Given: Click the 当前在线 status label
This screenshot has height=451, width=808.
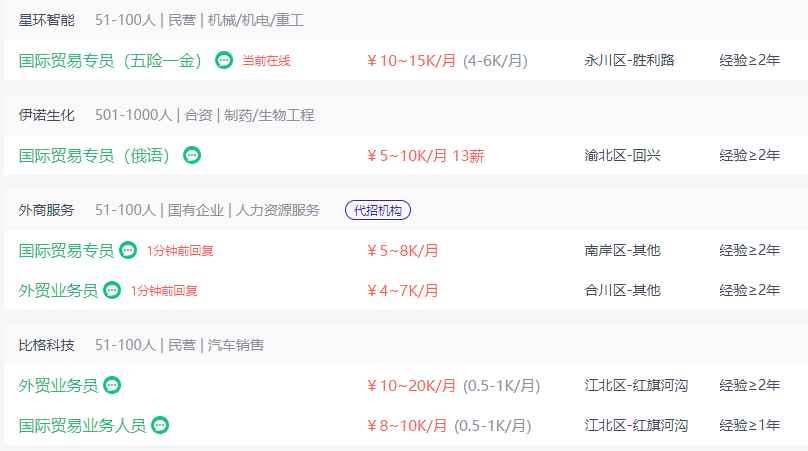Looking at the screenshot, I should pyautogui.click(x=266, y=61).
